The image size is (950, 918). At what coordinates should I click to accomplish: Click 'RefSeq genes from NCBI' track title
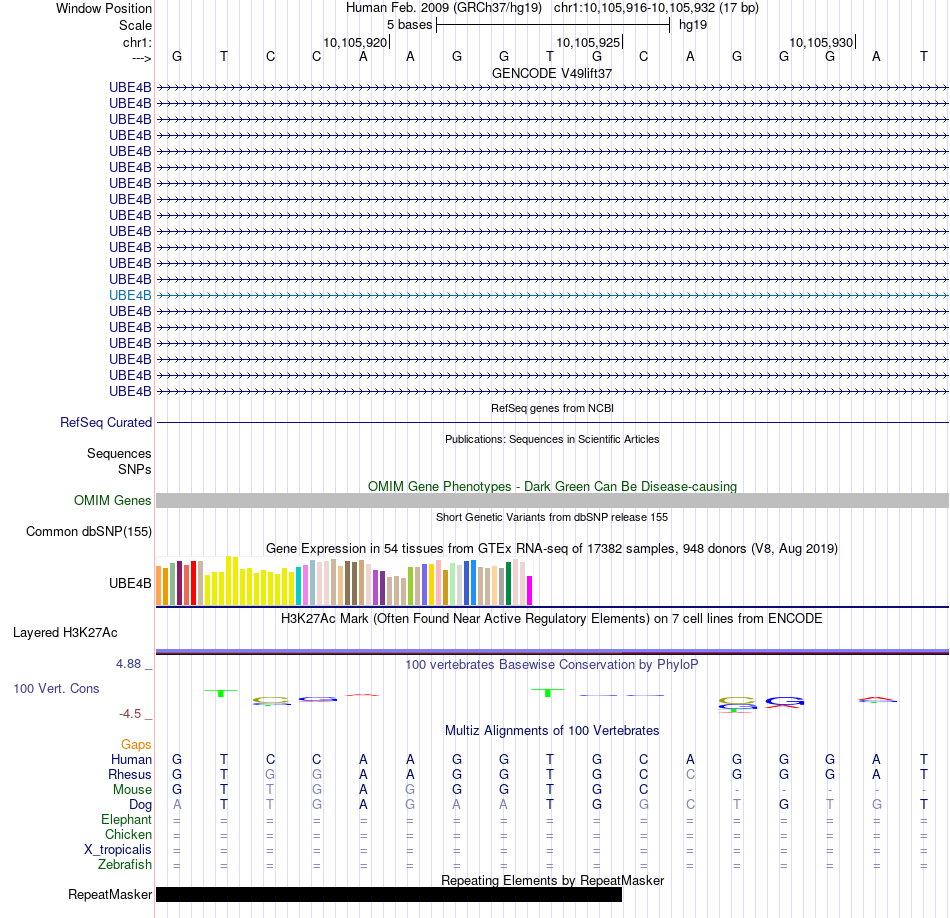tap(552, 408)
